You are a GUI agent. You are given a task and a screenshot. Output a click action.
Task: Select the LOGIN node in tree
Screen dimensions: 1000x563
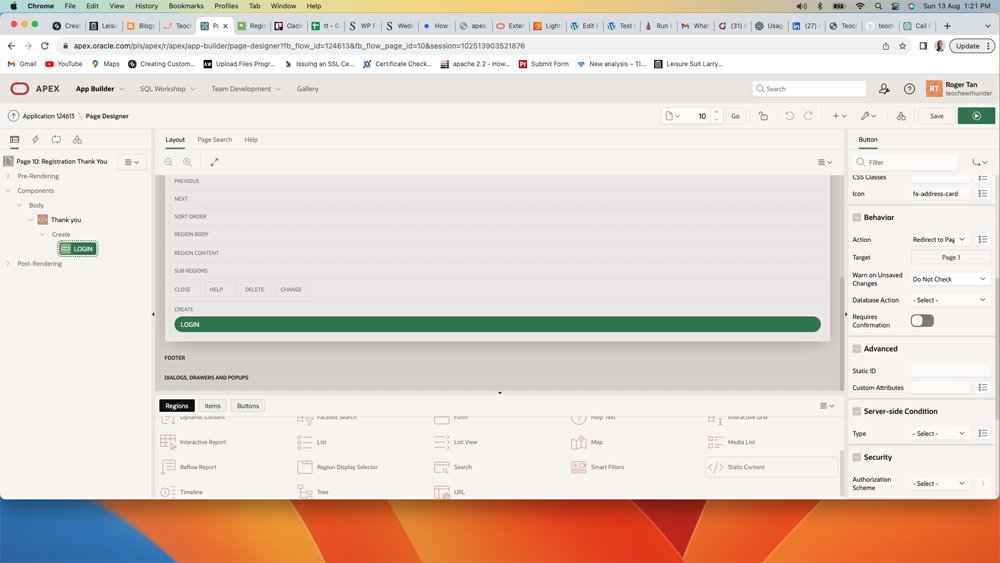click(x=78, y=249)
